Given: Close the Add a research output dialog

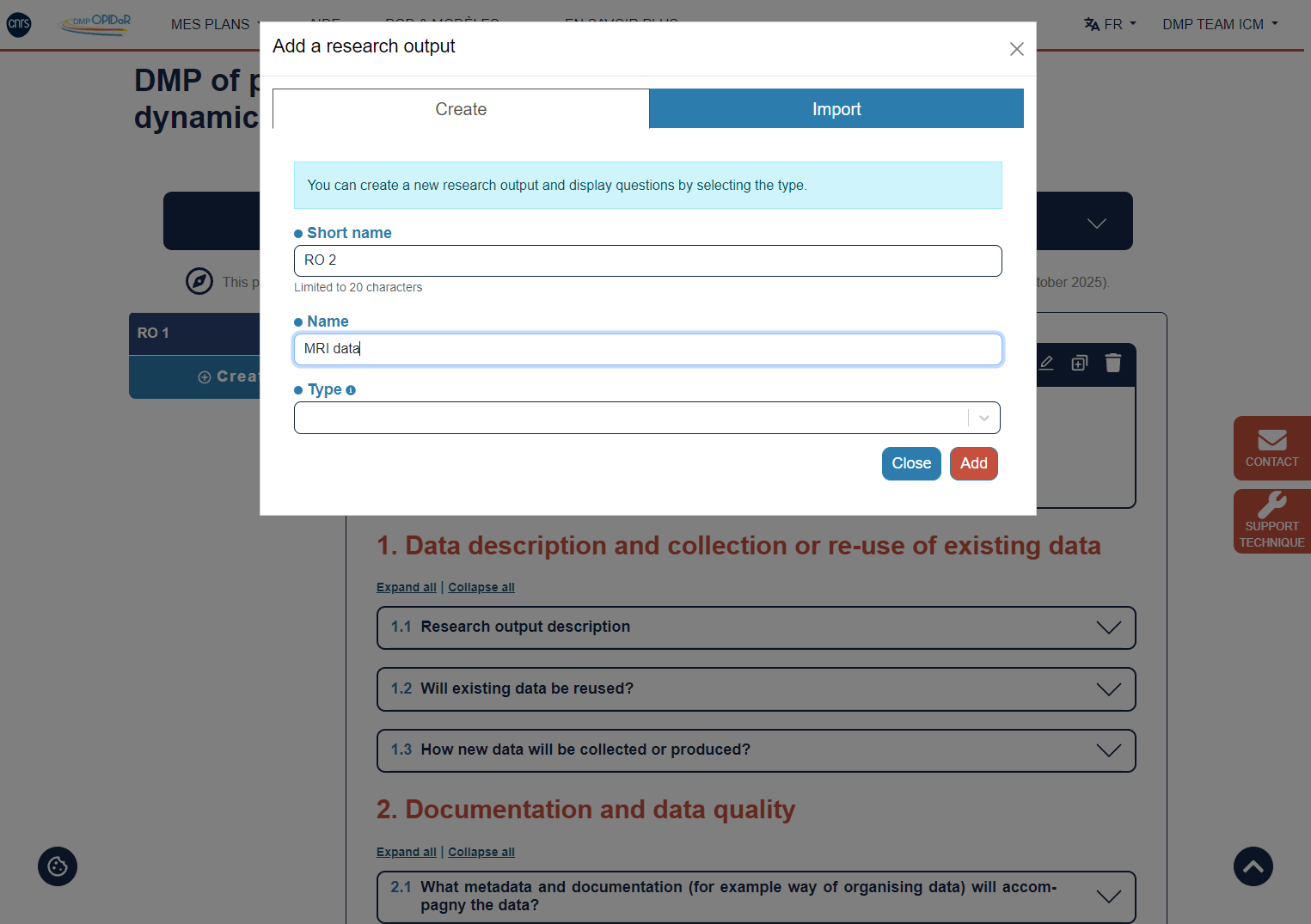Looking at the screenshot, I should [x=1016, y=49].
